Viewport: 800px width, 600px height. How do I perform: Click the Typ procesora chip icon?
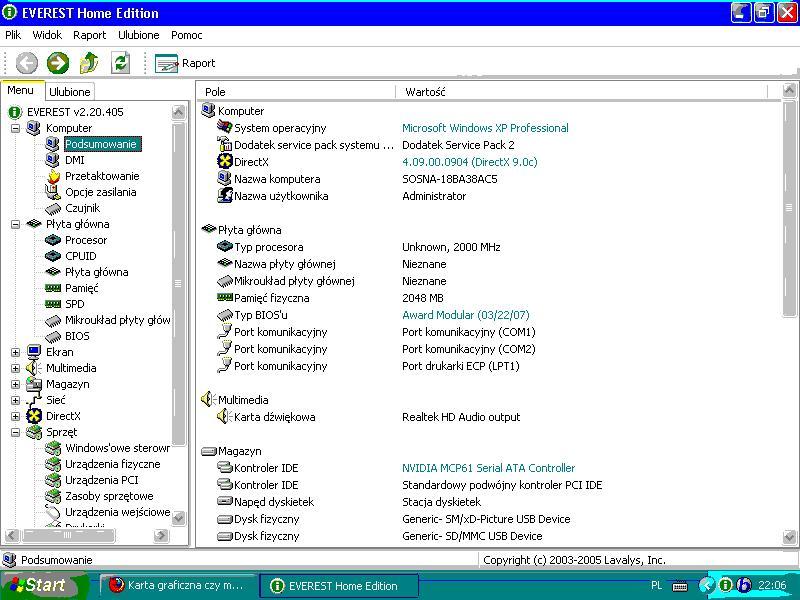click(224, 247)
